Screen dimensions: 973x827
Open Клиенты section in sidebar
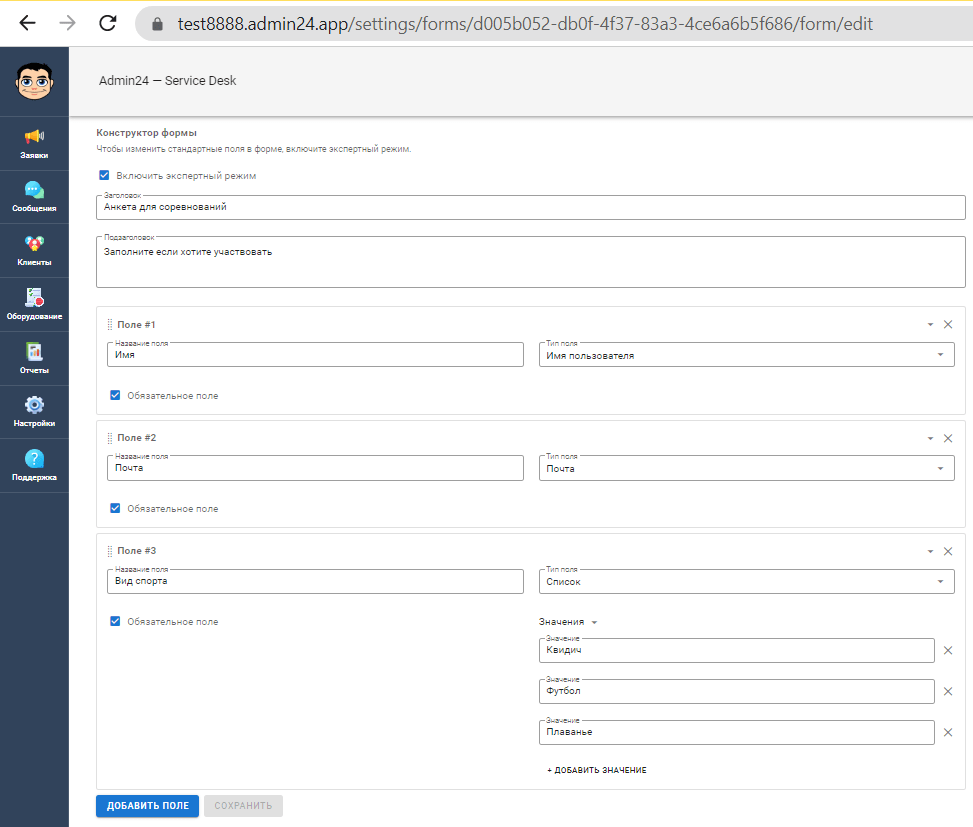34,251
